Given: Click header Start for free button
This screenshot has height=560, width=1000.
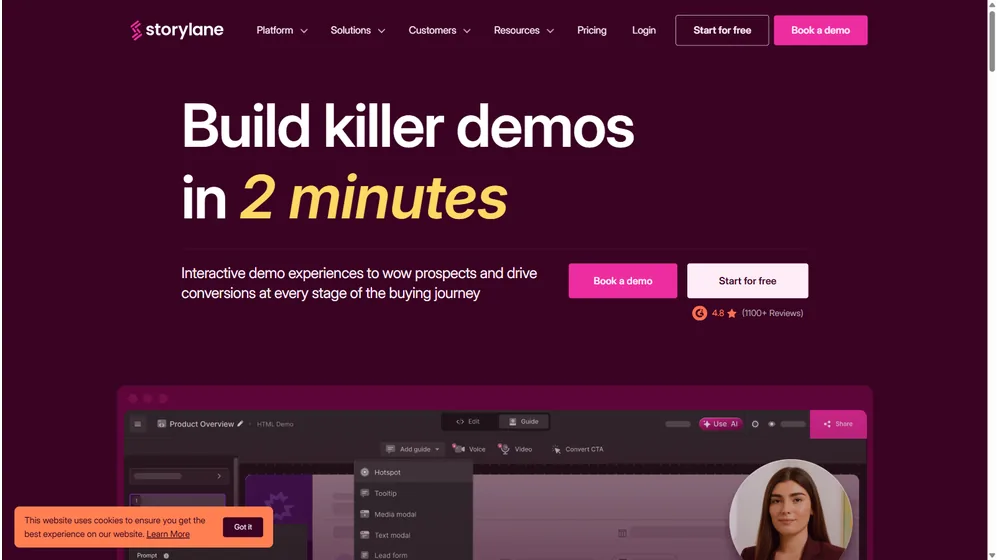Looking at the screenshot, I should (x=722, y=30).
